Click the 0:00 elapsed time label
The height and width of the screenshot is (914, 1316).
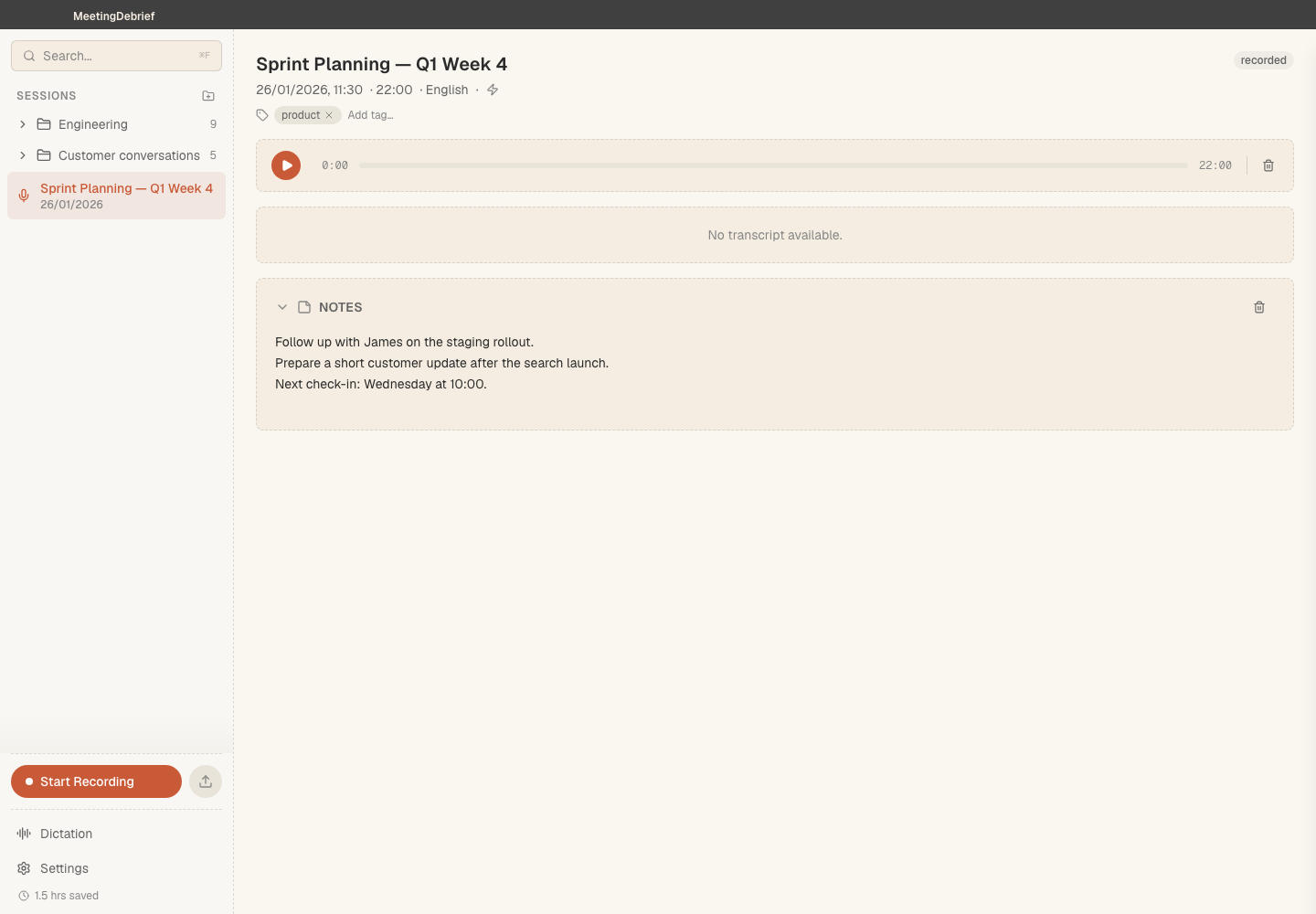tap(334, 165)
